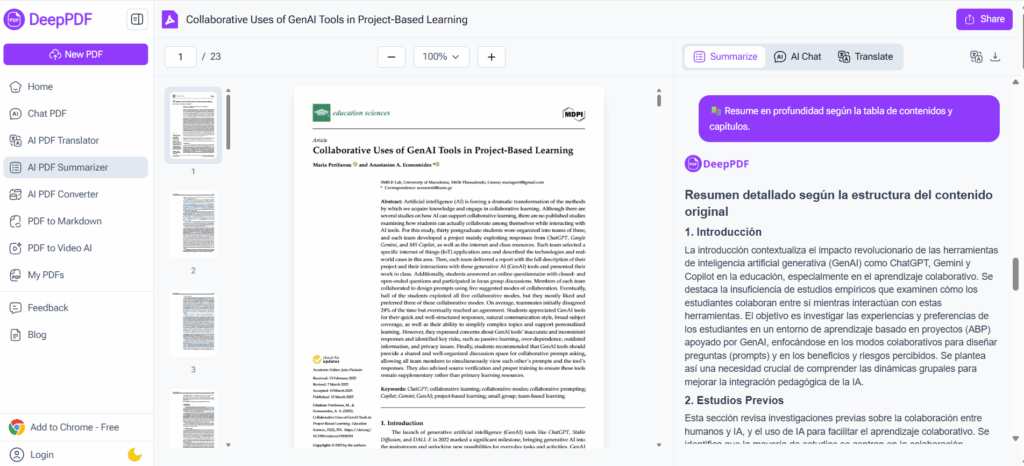Click 'Resumen detallado según la estructura' heading
This screenshot has height=466, width=1024.
click(839, 203)
